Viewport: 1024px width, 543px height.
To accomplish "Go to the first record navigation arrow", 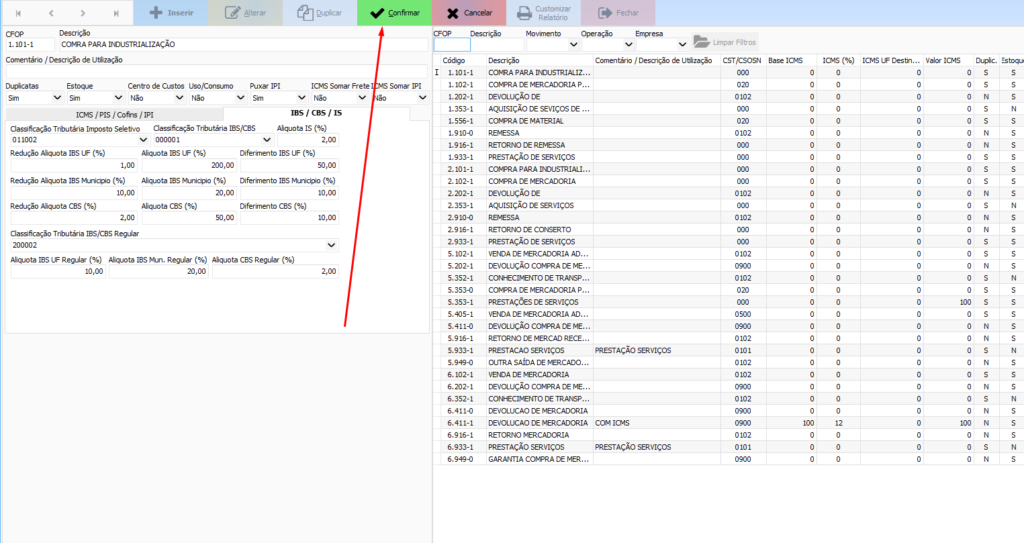I will pos(17,13).
